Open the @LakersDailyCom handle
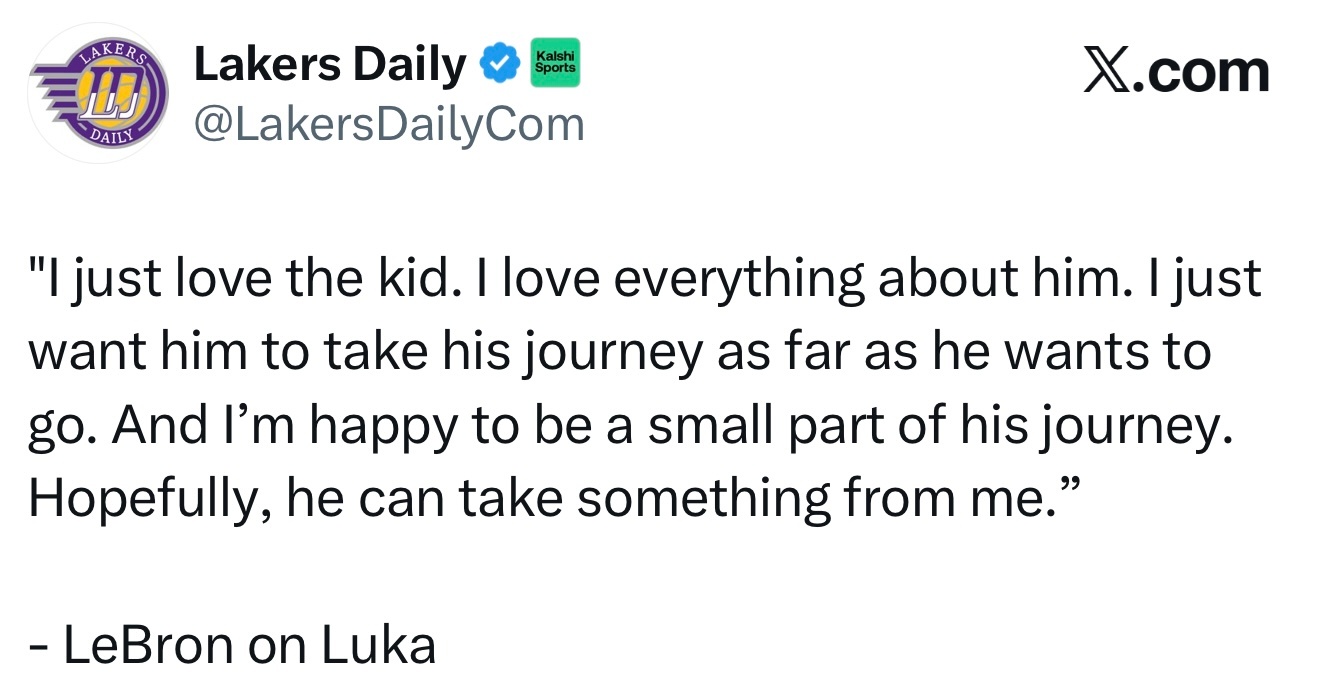The image size is (1320, 674). coord(388,125)
